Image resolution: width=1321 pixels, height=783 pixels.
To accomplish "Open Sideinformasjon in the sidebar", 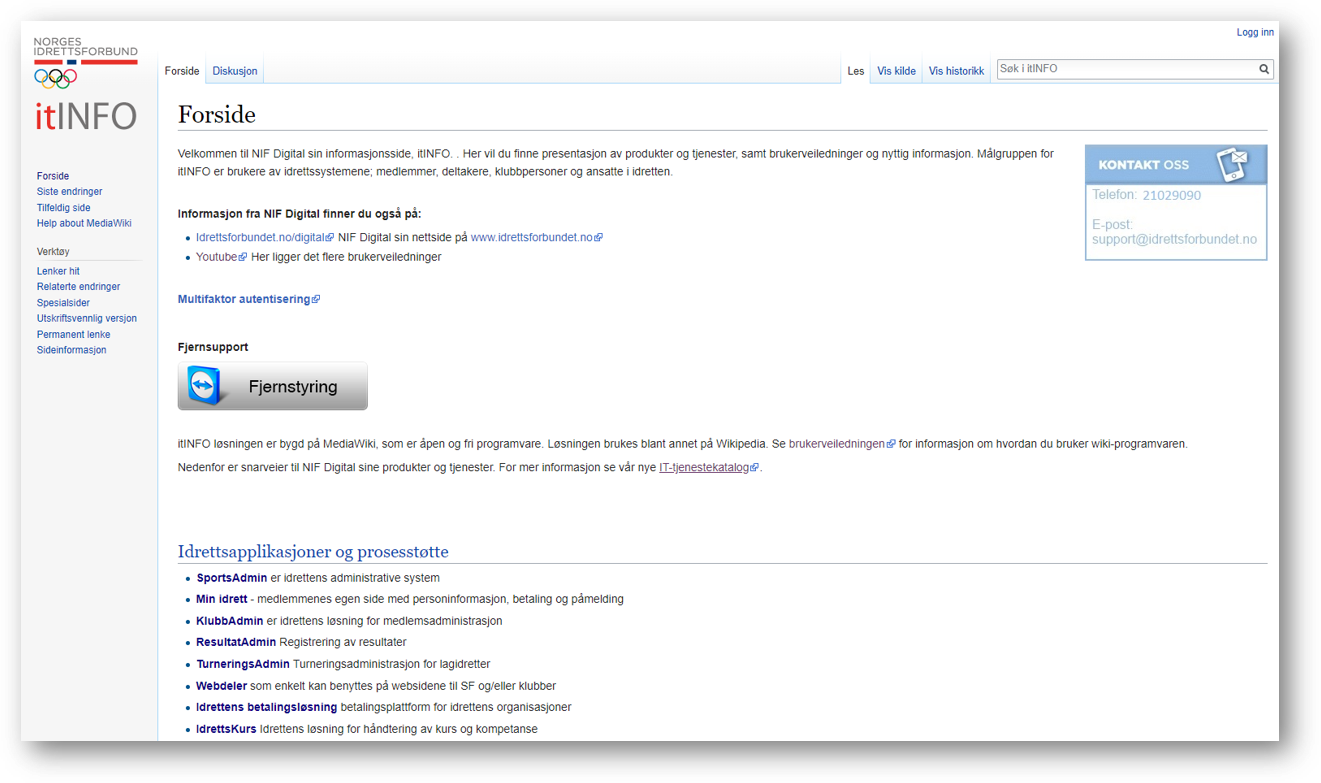I will pyautogui.click(x=71, y=351).
